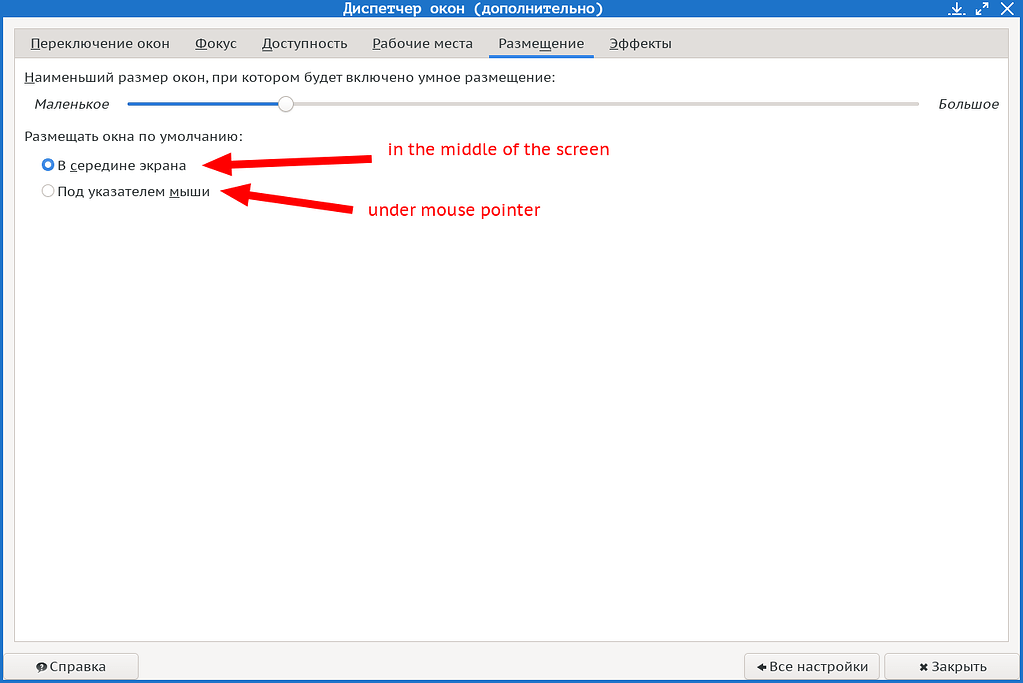This screenshot has height=683, width=1023.
Task: Click the back-arrow icon on Все настройки button
Action: [763, 666]
